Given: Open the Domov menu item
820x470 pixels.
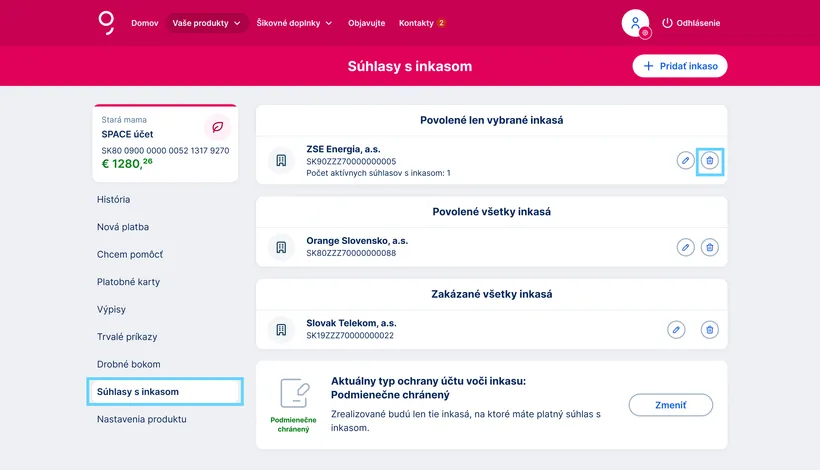Looking at the screenshot, I should [145, 23].
